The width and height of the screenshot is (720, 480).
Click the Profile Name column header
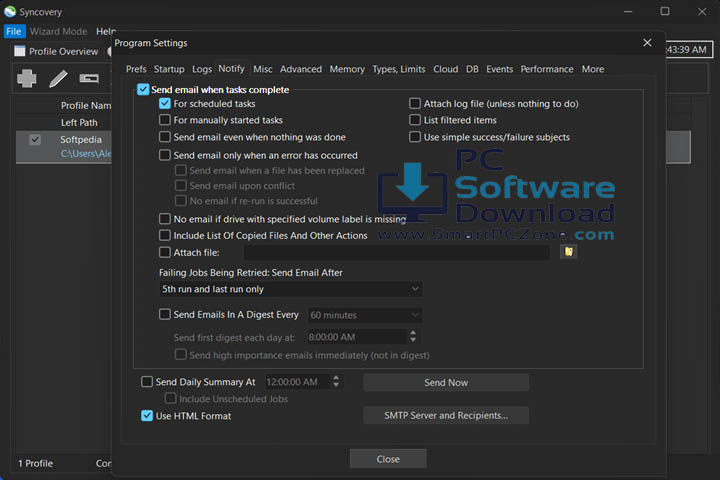tap(86, 105)
